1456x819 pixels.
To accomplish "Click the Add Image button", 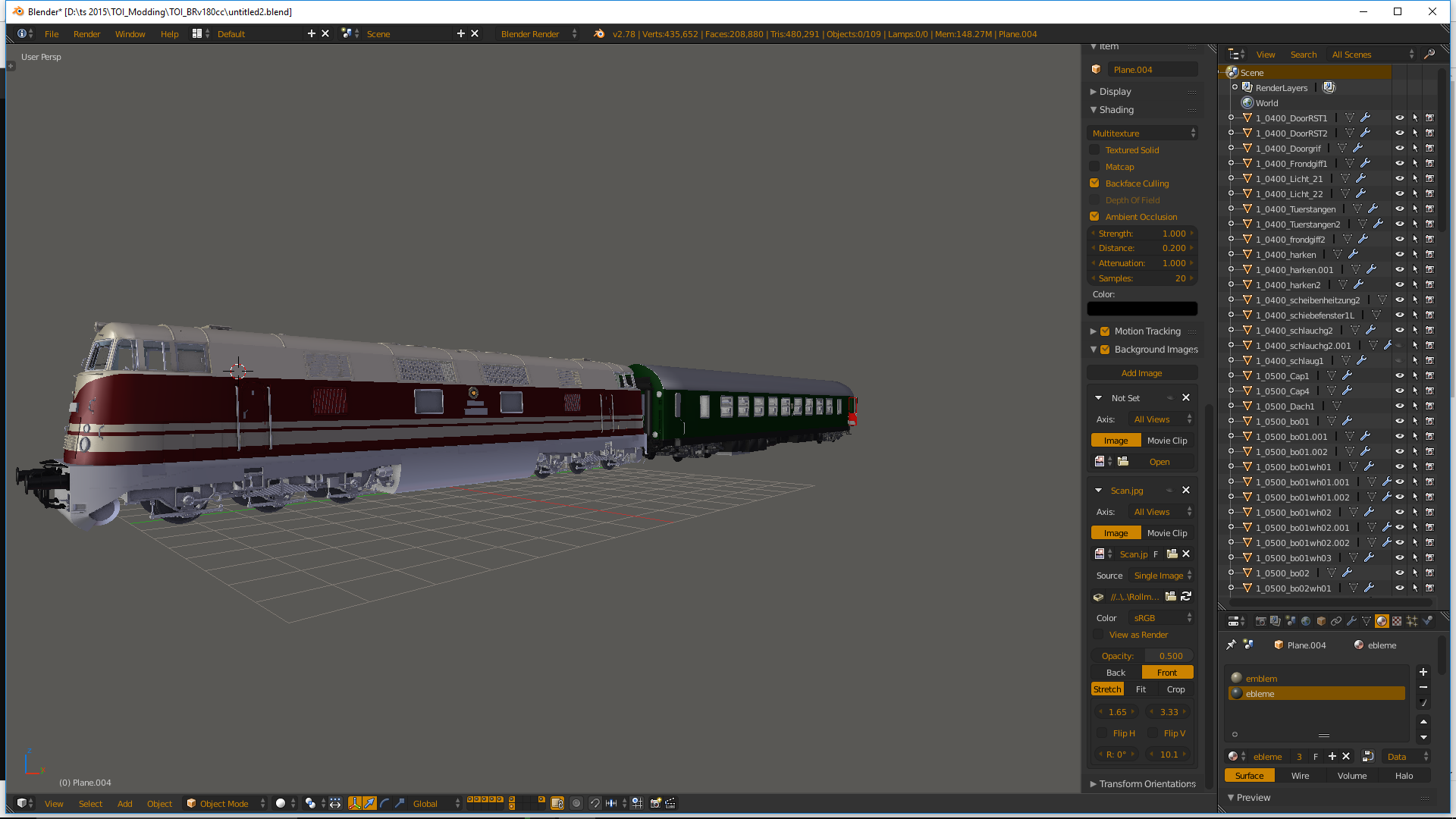I will [x=1141, y=373].
